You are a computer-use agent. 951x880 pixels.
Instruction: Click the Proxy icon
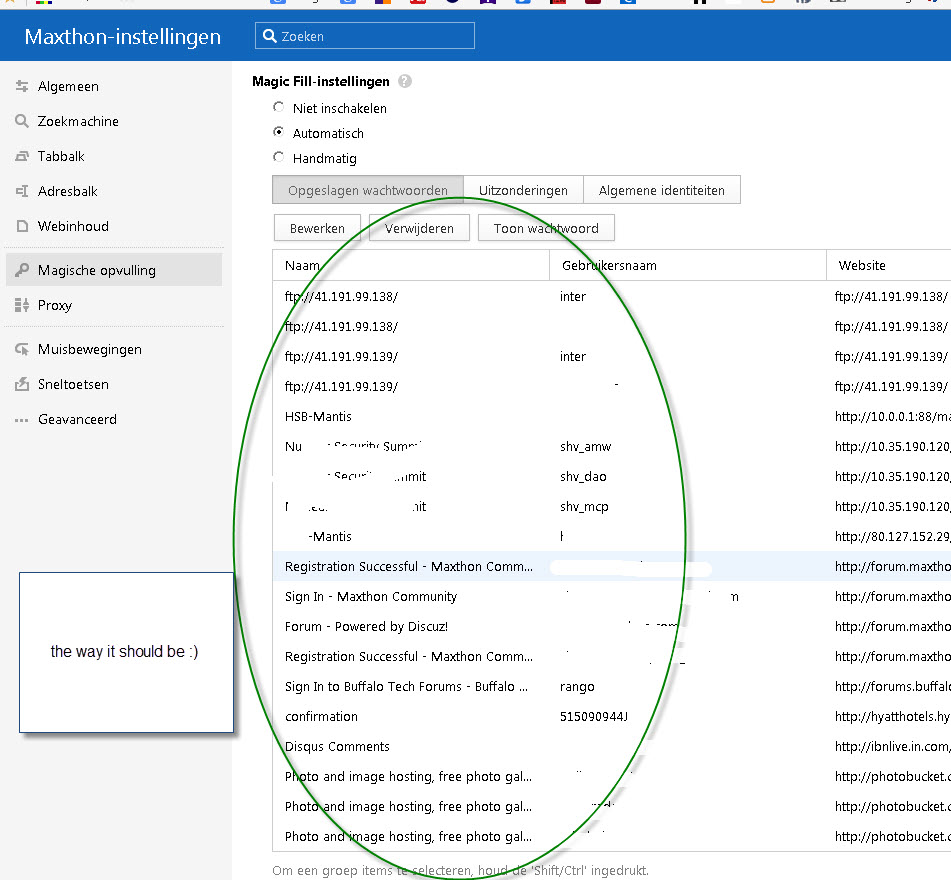22,305
